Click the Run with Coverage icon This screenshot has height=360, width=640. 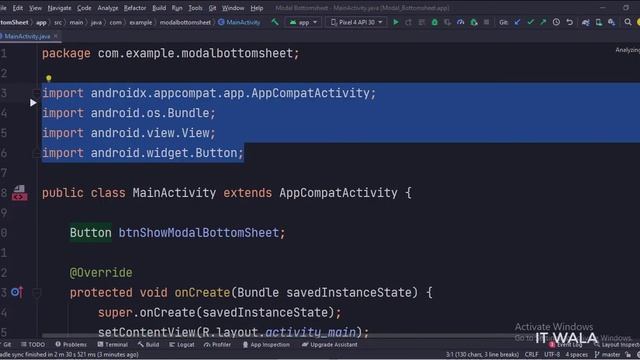tap(448, 22)
